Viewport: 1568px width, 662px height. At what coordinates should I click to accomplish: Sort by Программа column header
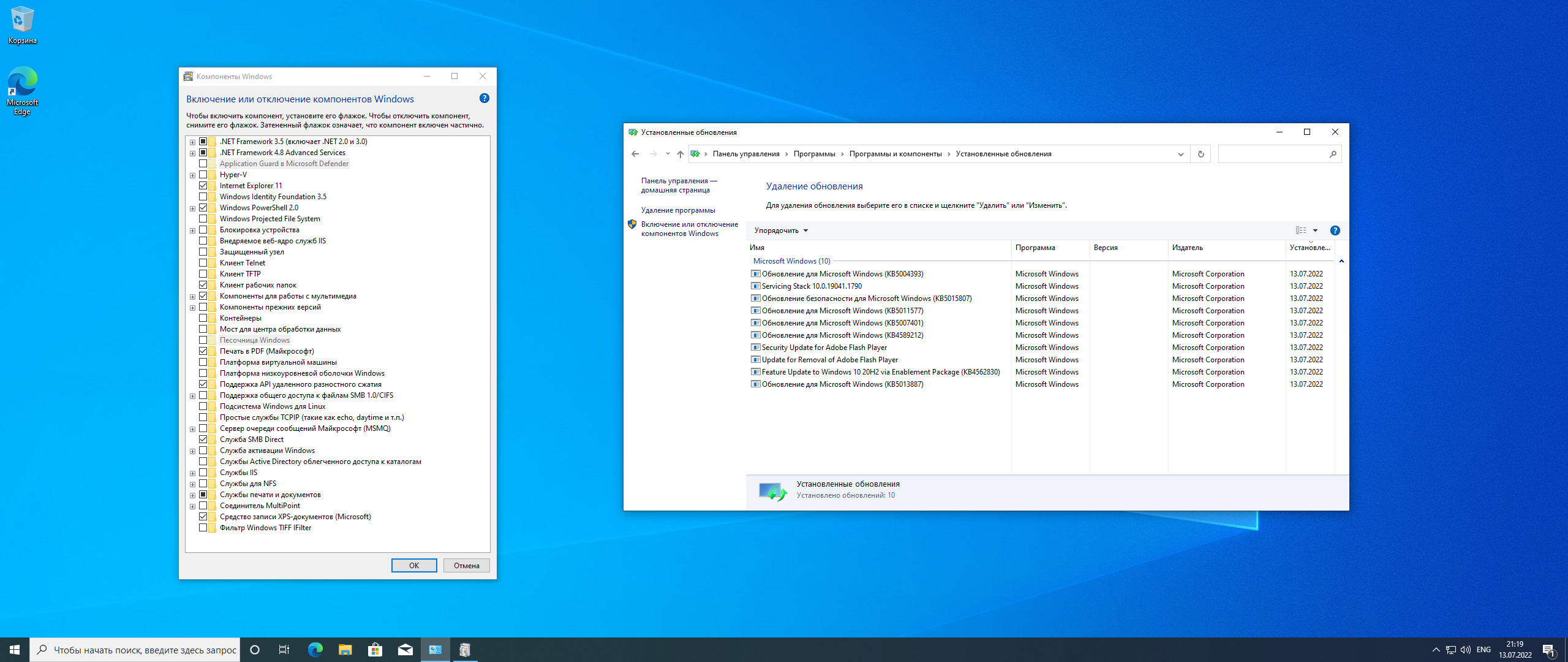point(1050,248)
